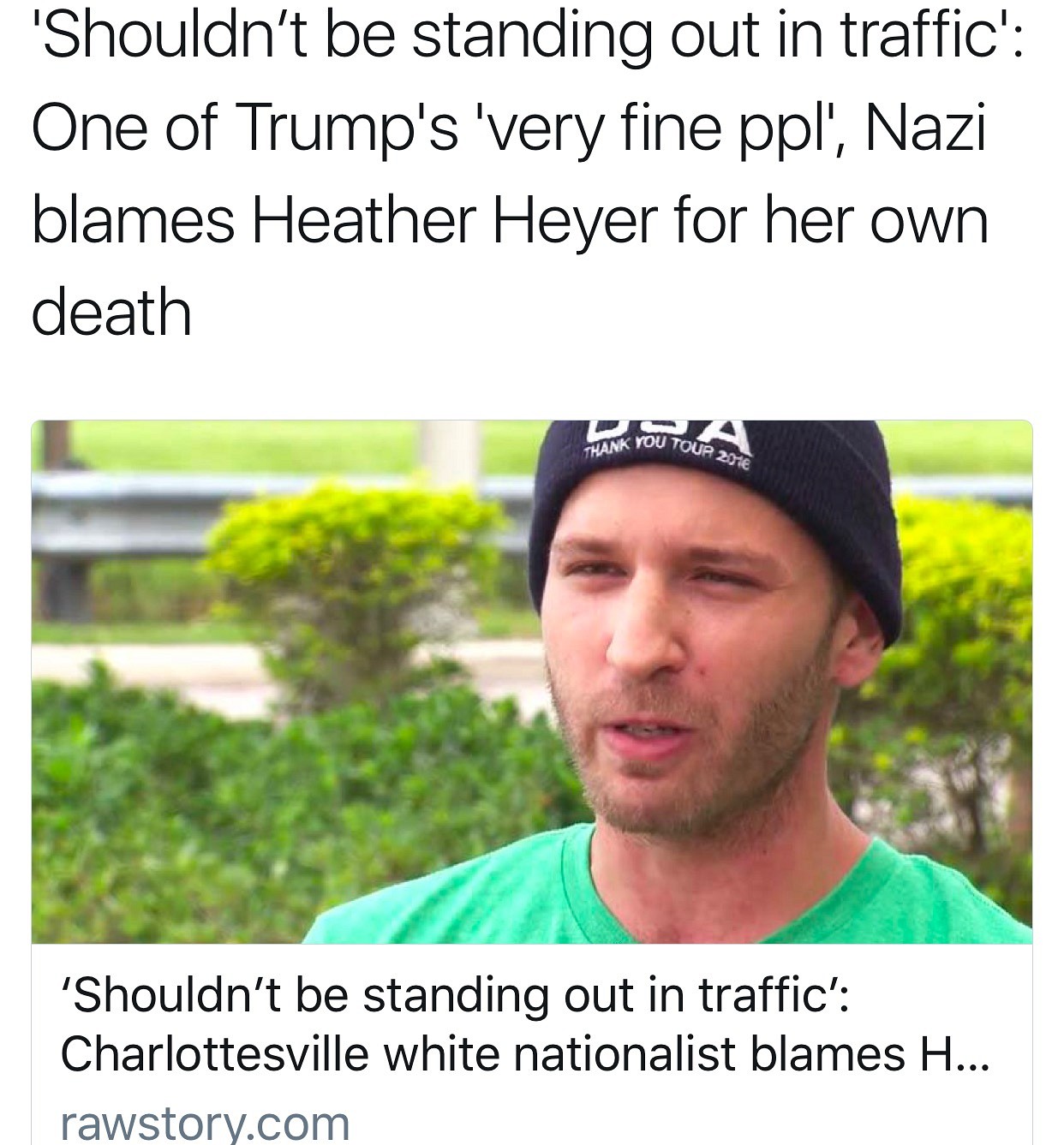
Task: Open the card headline 'Shouldn't be standing out in traffic'
Action: pyautogui.click(x=455, y=997)
